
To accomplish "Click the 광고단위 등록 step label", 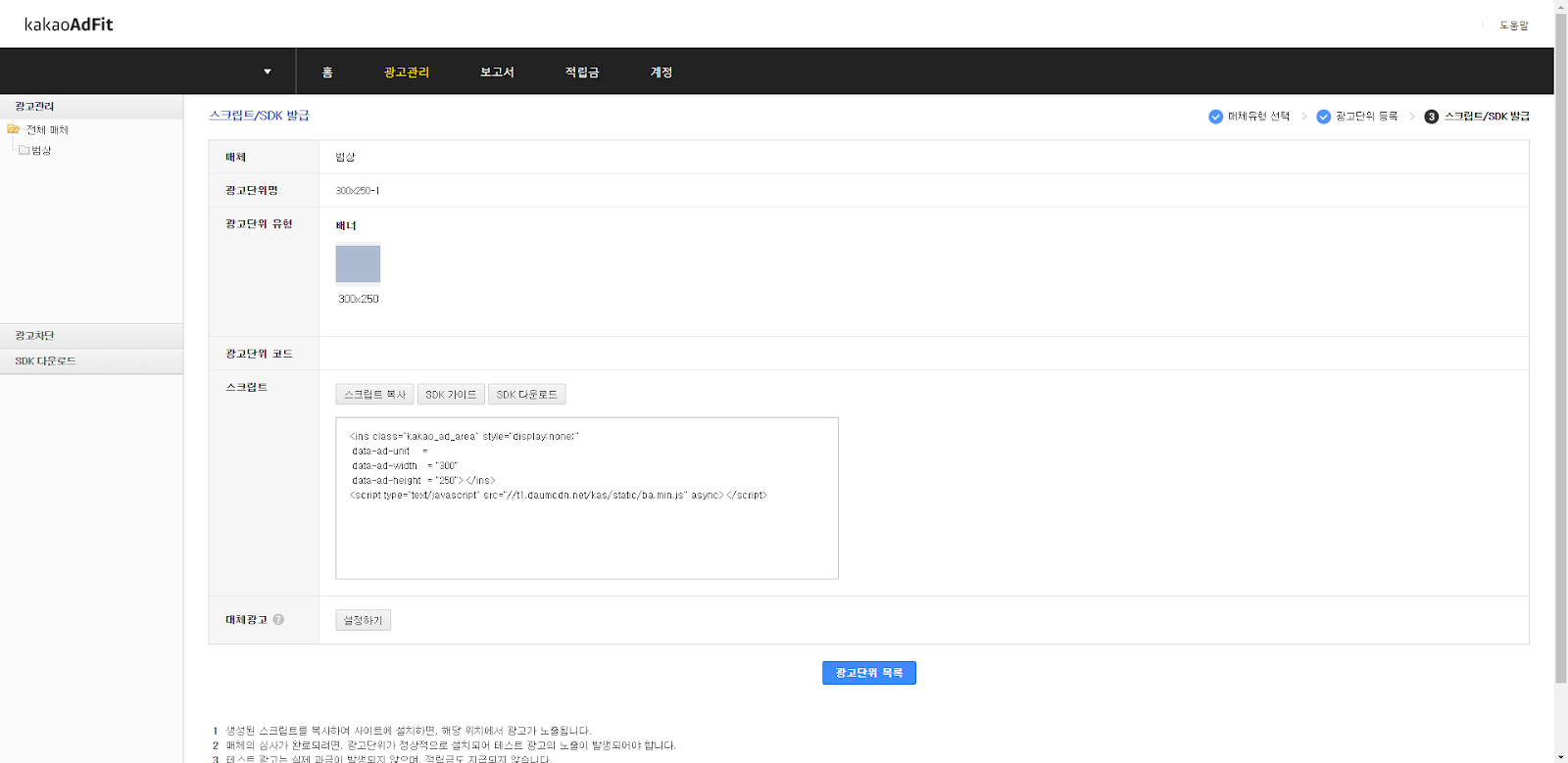I will (1367, 117).
